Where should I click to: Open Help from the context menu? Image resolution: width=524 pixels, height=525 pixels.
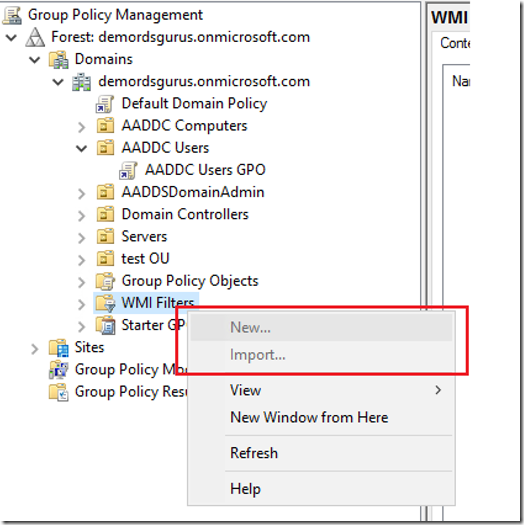coord(321,489)
